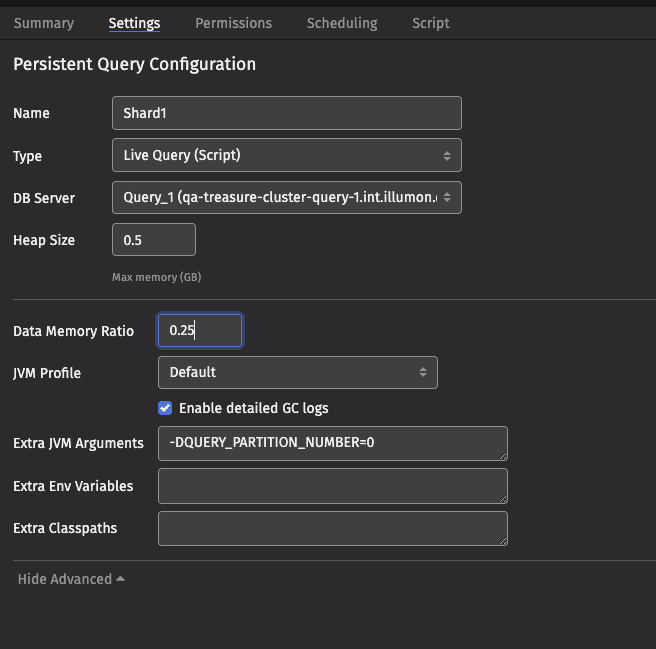The width and height of the screenshot is (656, 649).
Task: Click the Type dropdown up-down arrows icon
Action: (x=447, y=156)
